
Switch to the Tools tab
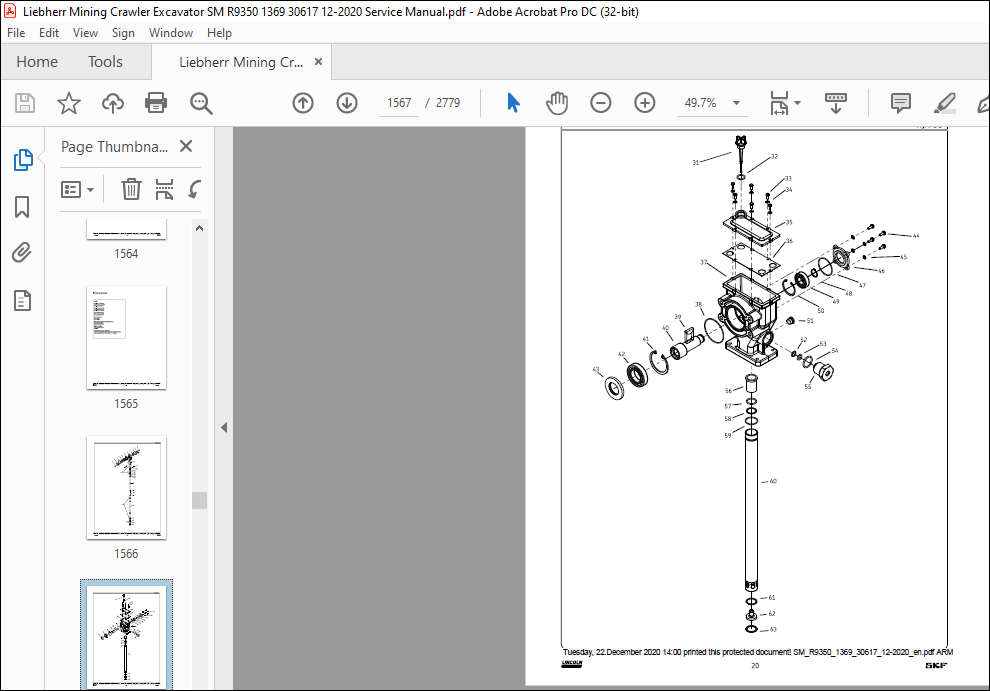[105, 62]
